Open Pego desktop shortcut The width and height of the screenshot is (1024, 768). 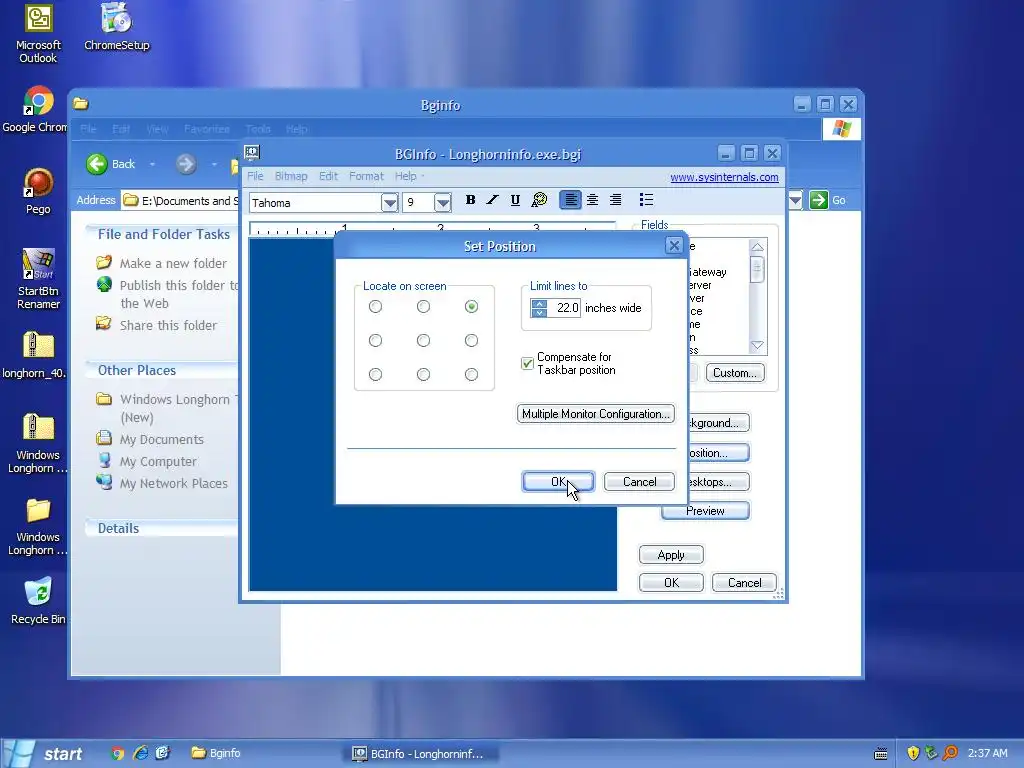tap(38, 191)
